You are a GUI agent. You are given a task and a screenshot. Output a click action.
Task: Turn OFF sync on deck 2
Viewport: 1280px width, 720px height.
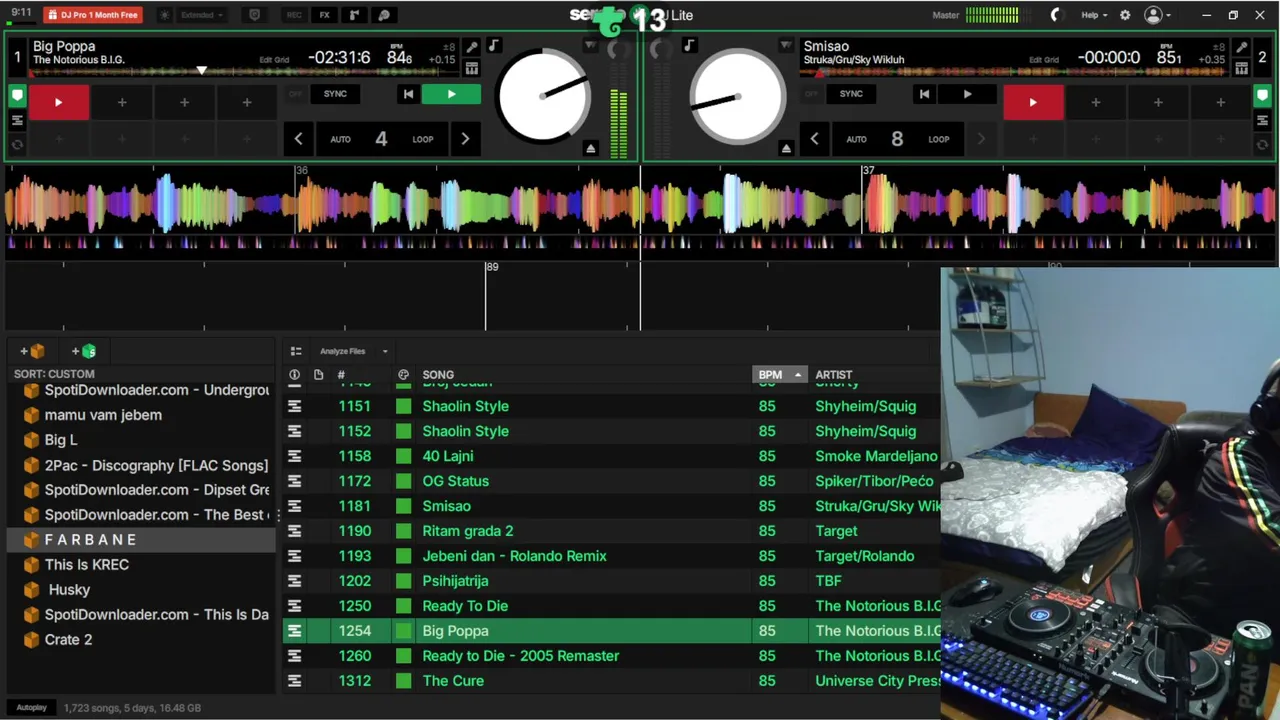click(x=811, y=94)
